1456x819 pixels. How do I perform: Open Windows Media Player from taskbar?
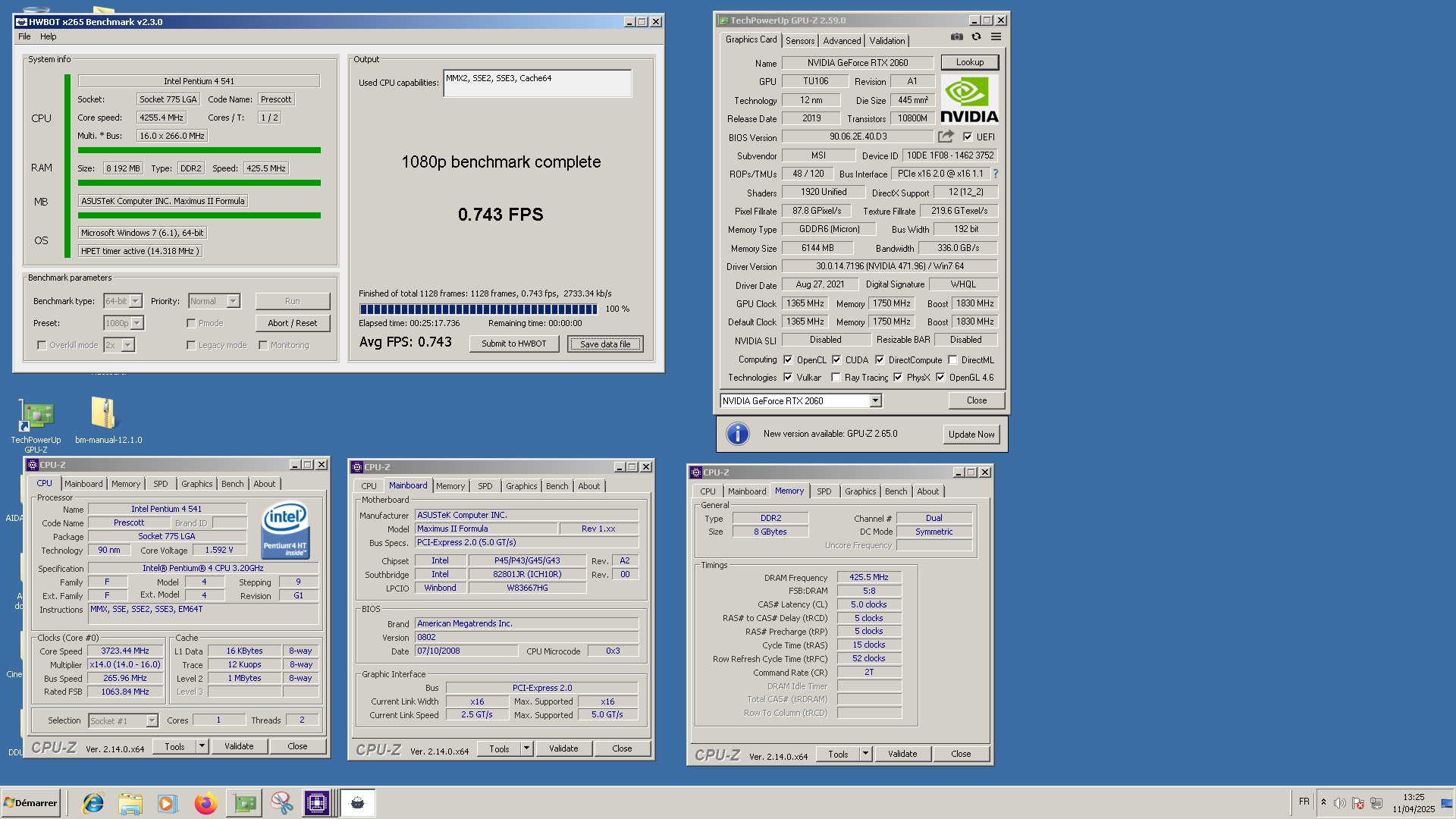(168, 803)
